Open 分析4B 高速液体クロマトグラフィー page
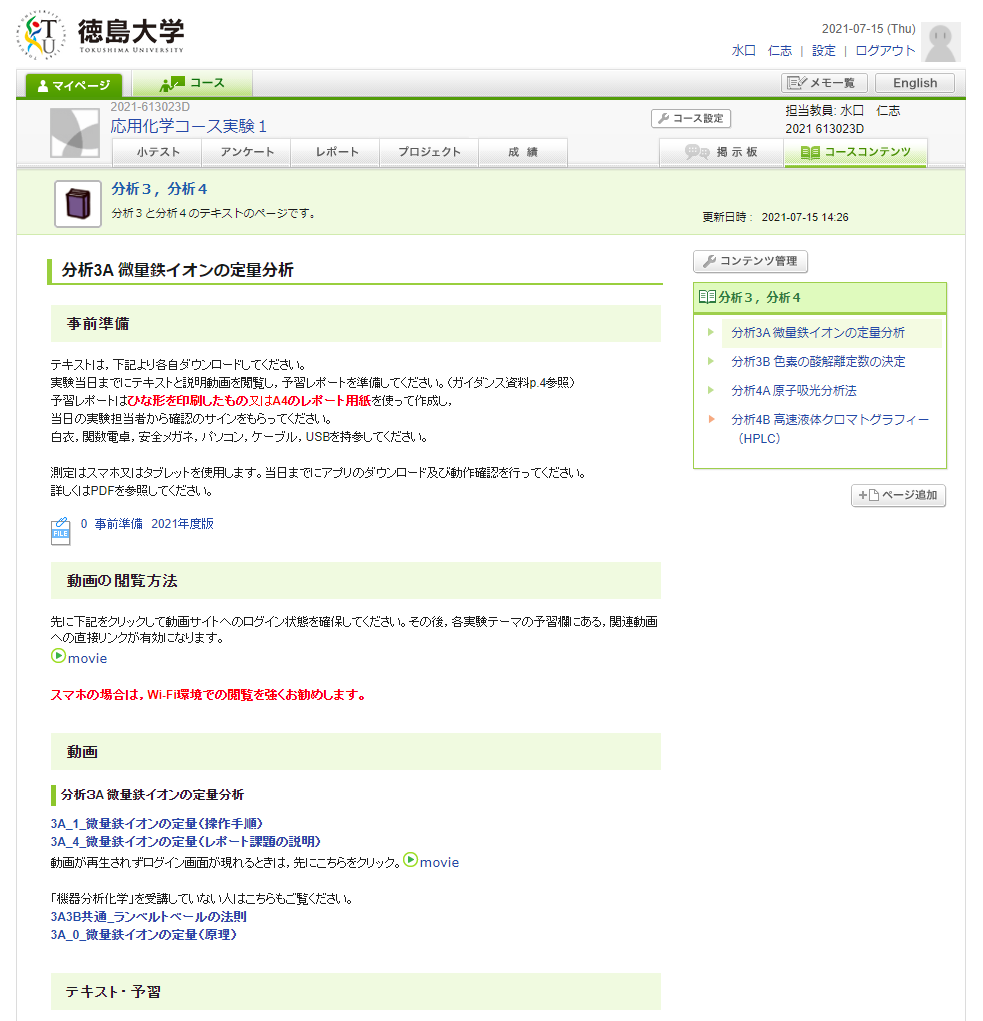This screenshot has width=983, height=1021. tap(829, 419)
